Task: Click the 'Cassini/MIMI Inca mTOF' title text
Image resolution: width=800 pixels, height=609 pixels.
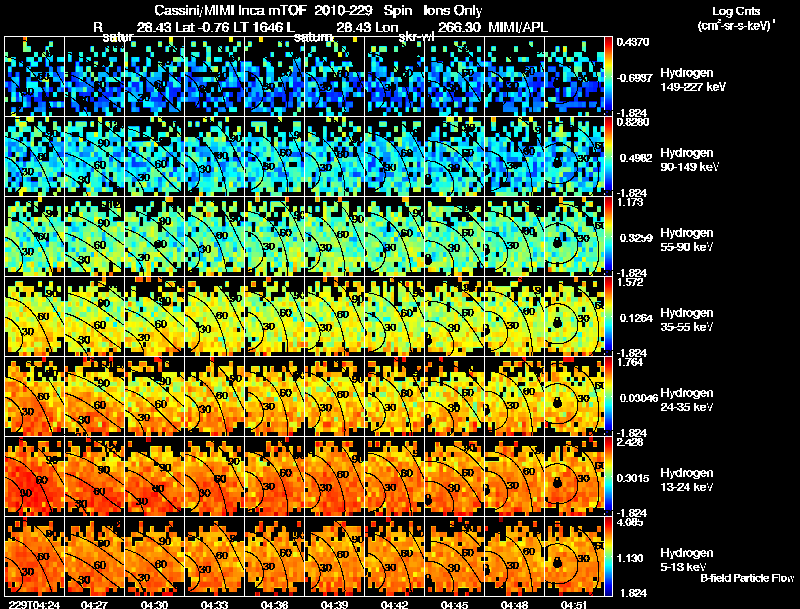Action: 230,11
